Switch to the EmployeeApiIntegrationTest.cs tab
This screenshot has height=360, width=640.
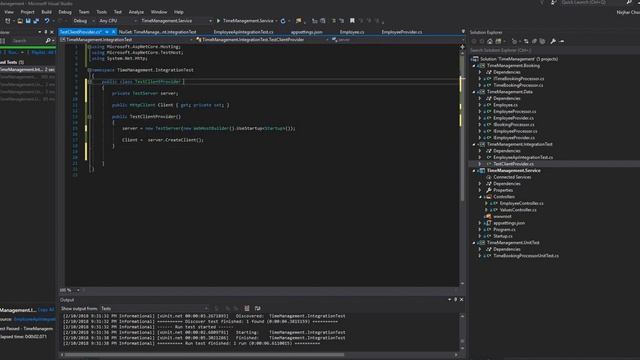(244, 32)
